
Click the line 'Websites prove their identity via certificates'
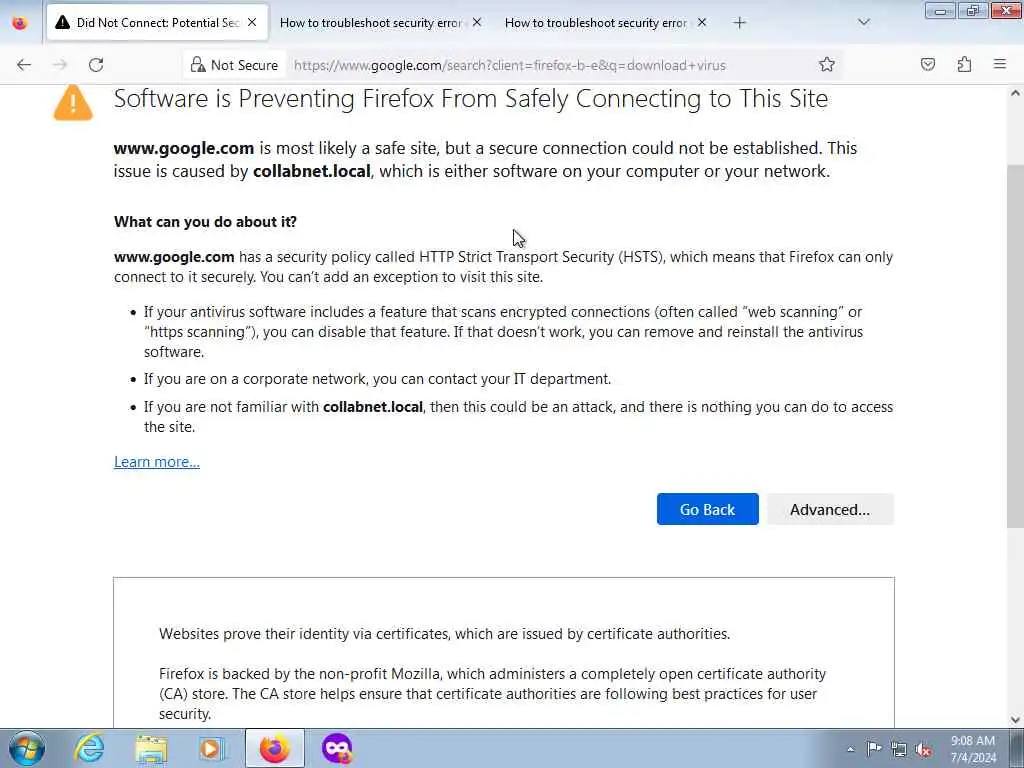pyautogui.click(x=444, y=634)
